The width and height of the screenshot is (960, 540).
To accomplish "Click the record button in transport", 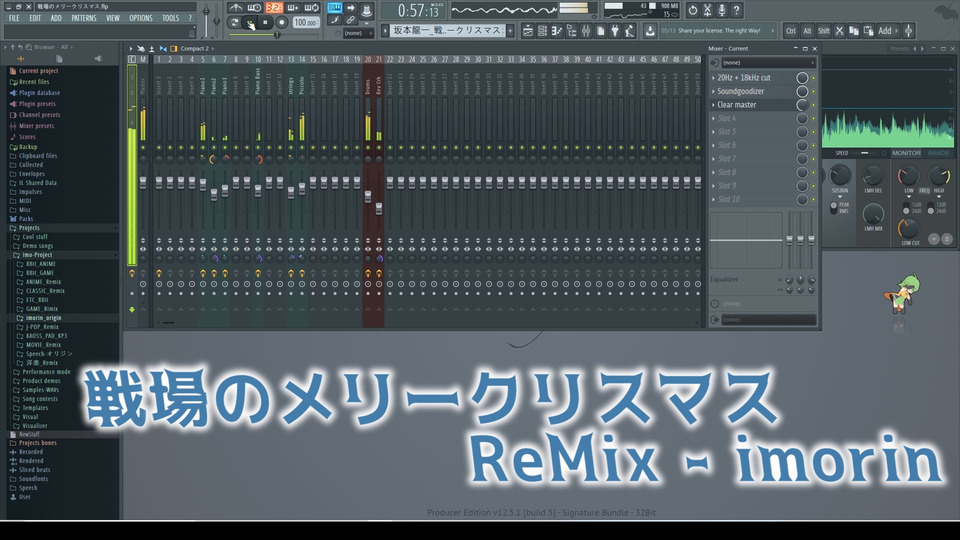I will click(281, 23).
